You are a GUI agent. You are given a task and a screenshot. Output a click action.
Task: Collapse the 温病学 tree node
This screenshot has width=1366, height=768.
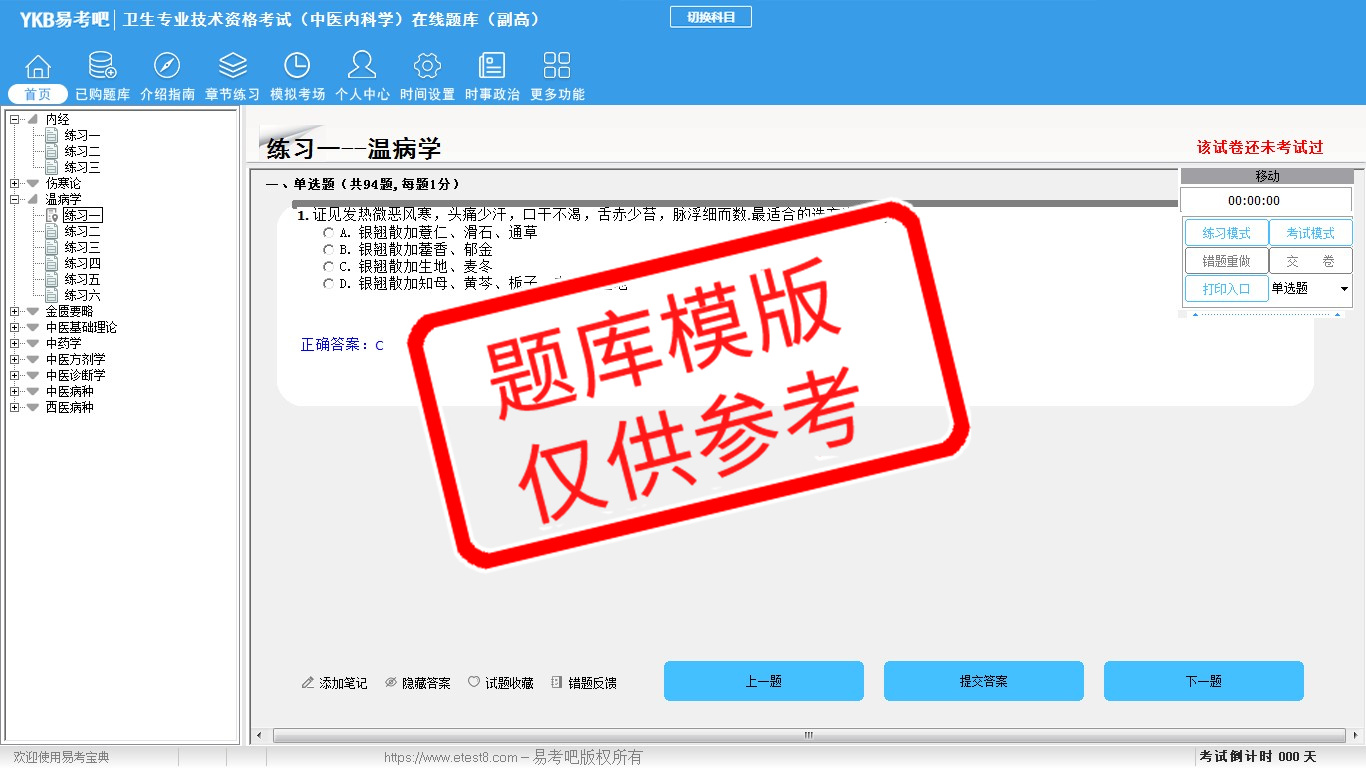point(15,200)
